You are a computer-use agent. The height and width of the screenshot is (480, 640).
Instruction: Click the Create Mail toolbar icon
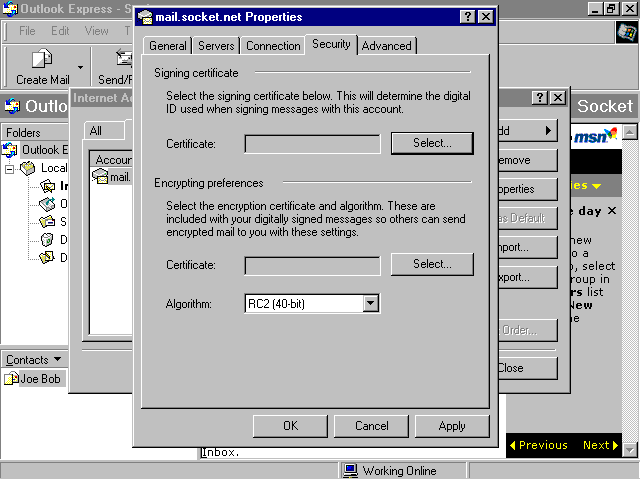[x=42, y=58]
